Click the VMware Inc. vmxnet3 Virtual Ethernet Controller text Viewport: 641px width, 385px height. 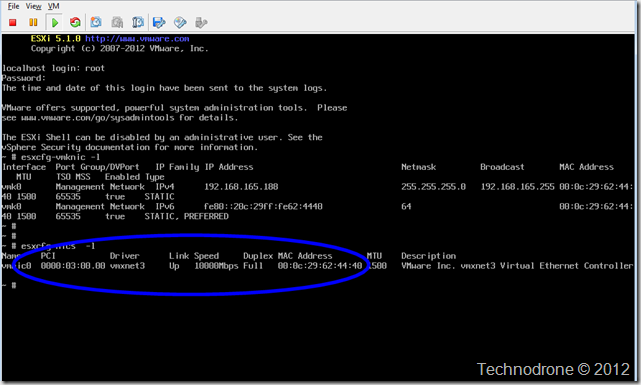pos(517,266)
